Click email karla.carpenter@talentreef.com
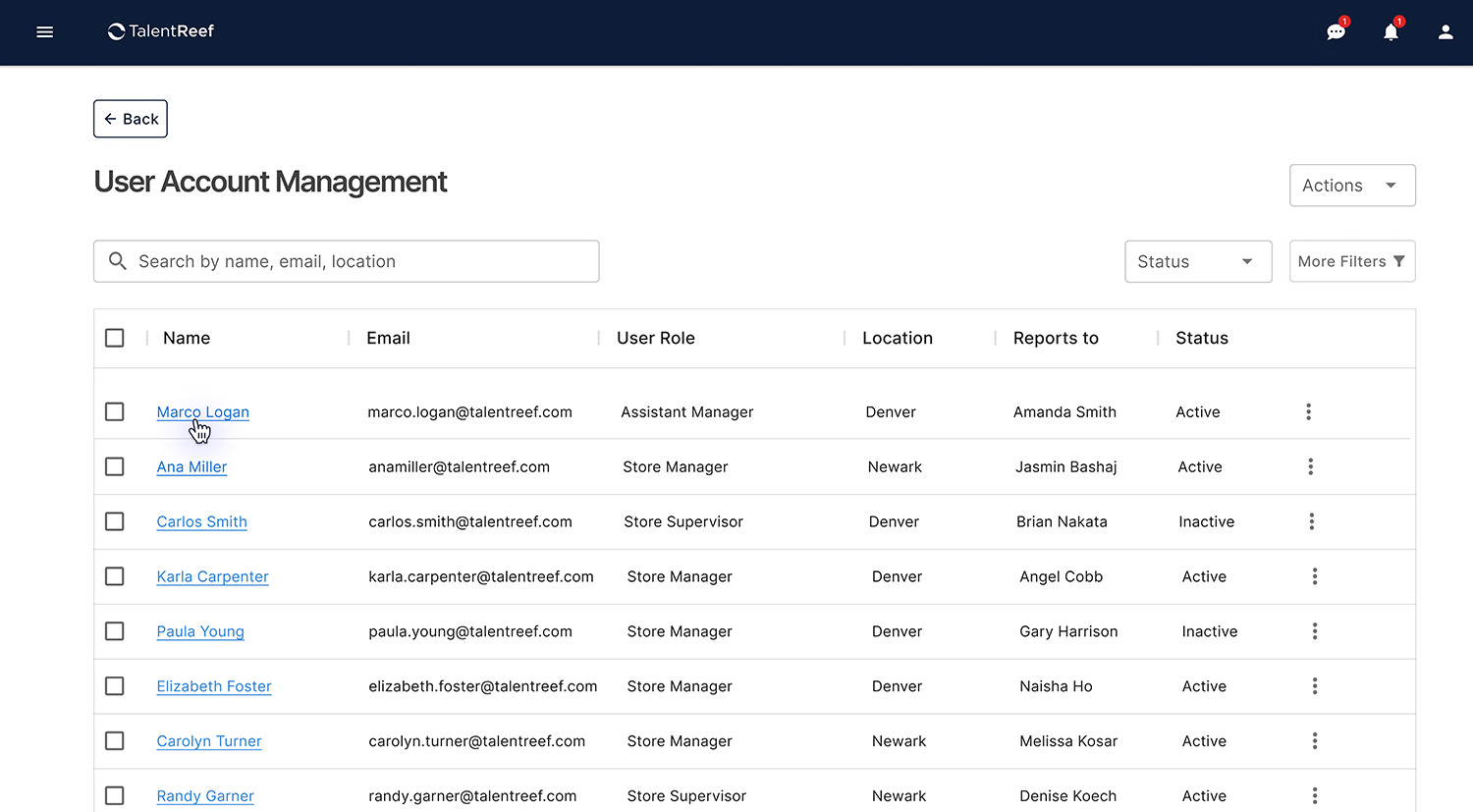 point(481,577)
